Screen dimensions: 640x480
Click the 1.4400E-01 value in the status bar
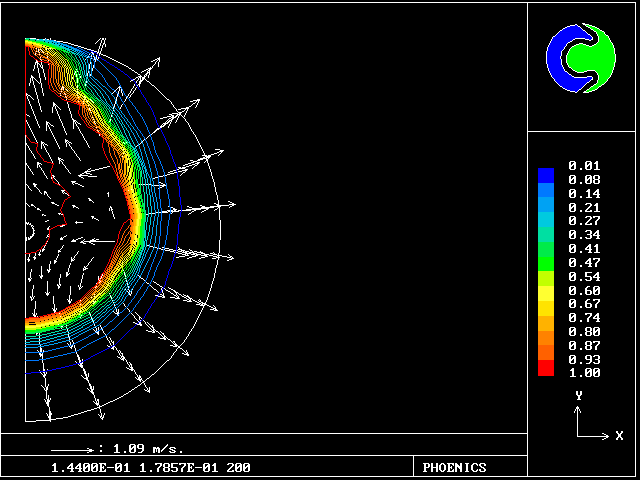tap(84, 467)
